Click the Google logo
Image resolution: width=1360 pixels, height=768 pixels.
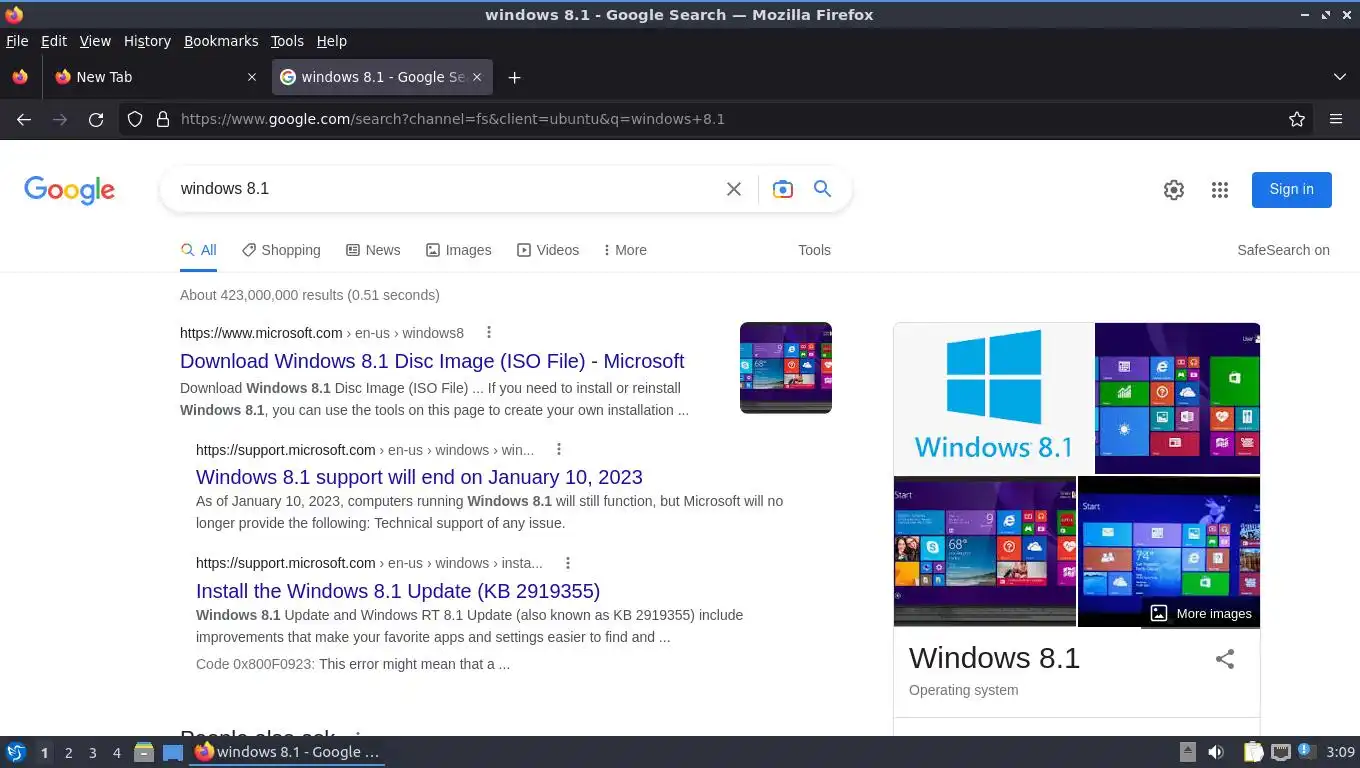[70, 190]
